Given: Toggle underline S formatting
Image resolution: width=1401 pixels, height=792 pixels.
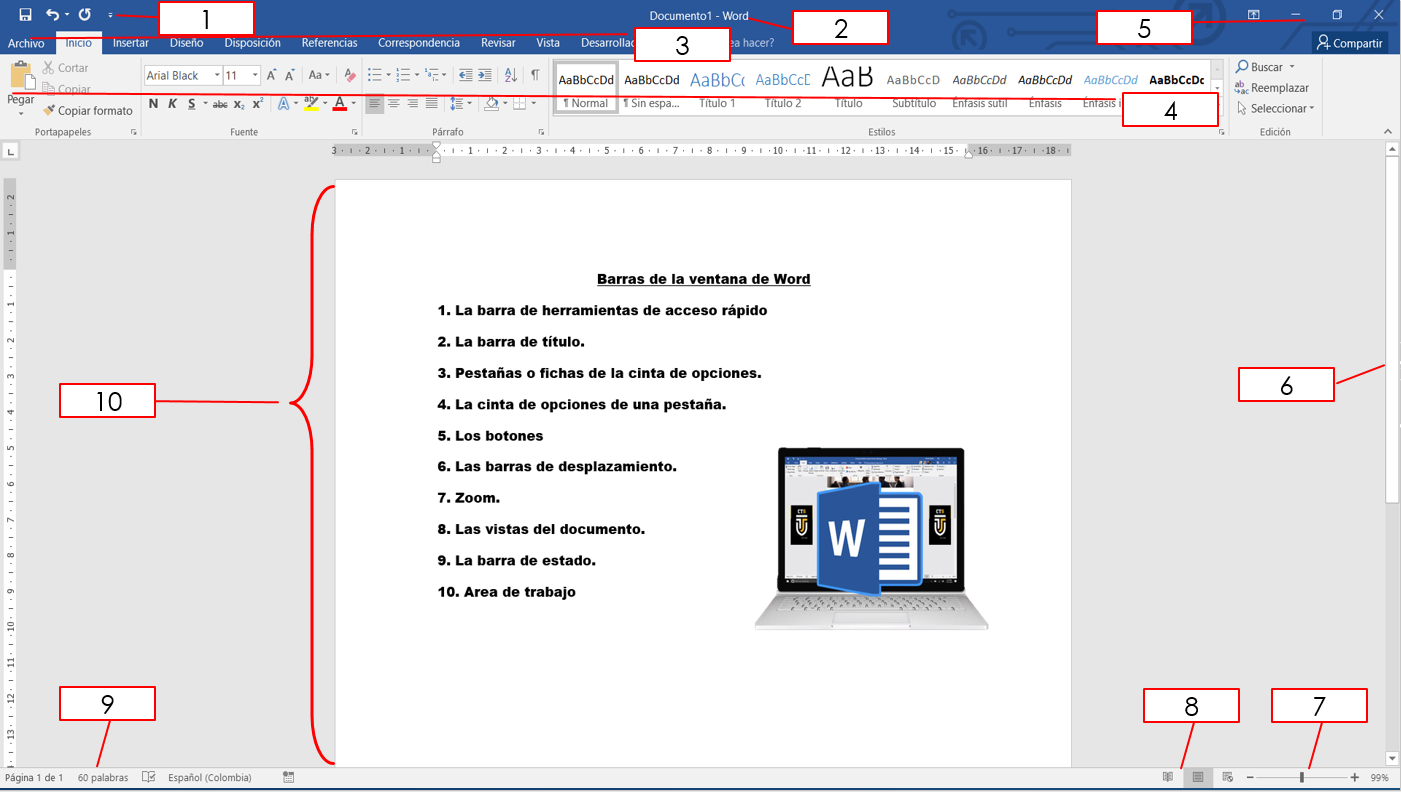Looking at the screenshot, I should click(x=192, y=104).
